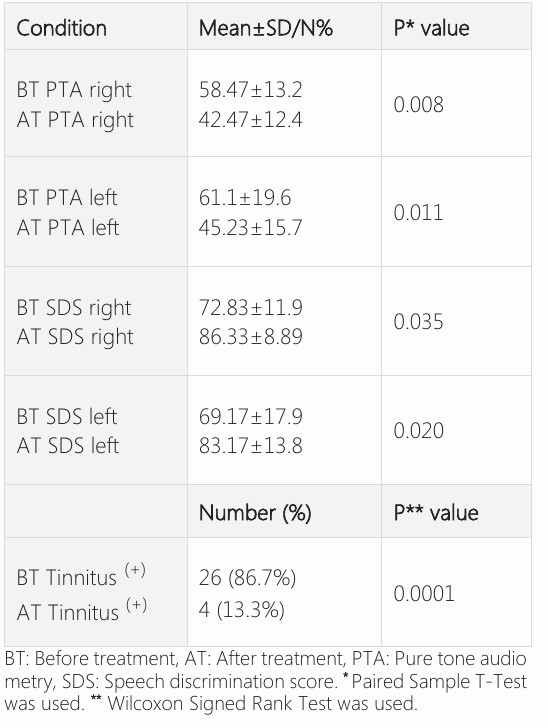Click the 61.1±19.6 value

pyautogui.click(x=245, y=198)
